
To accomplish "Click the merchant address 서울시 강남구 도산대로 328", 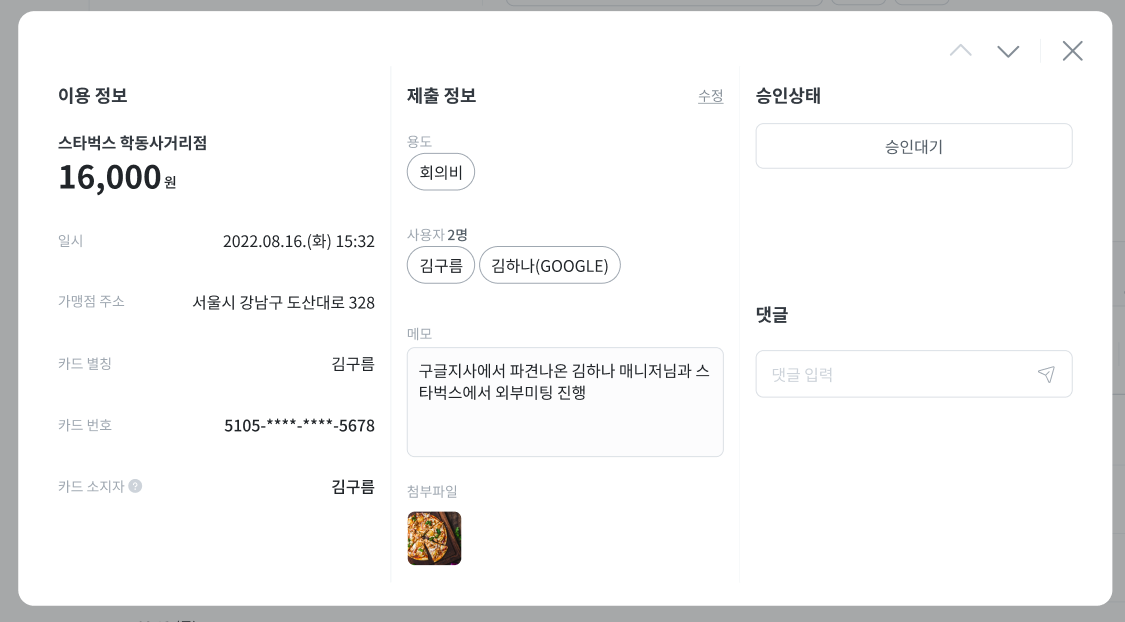I will tap(283, 303).
